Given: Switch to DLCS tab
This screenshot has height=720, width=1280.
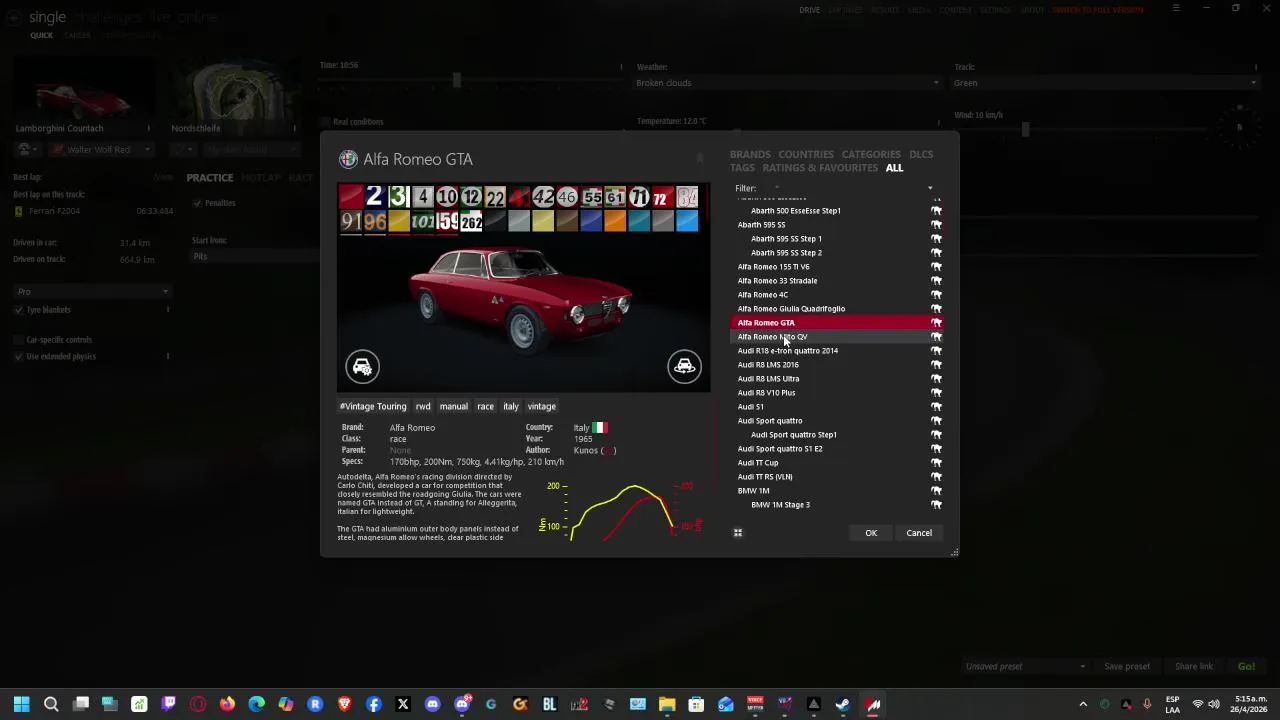Looking at the screenshot, I should pyautogui.click(x=921, y=155).
